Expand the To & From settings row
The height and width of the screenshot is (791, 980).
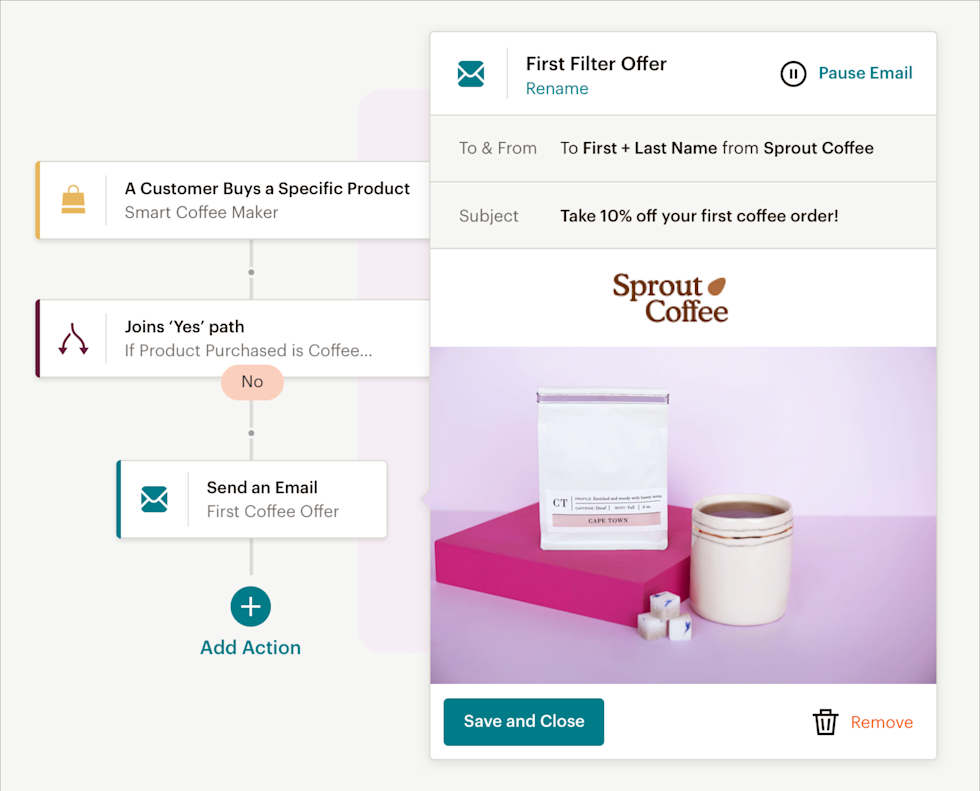click(x=683, y=147)
